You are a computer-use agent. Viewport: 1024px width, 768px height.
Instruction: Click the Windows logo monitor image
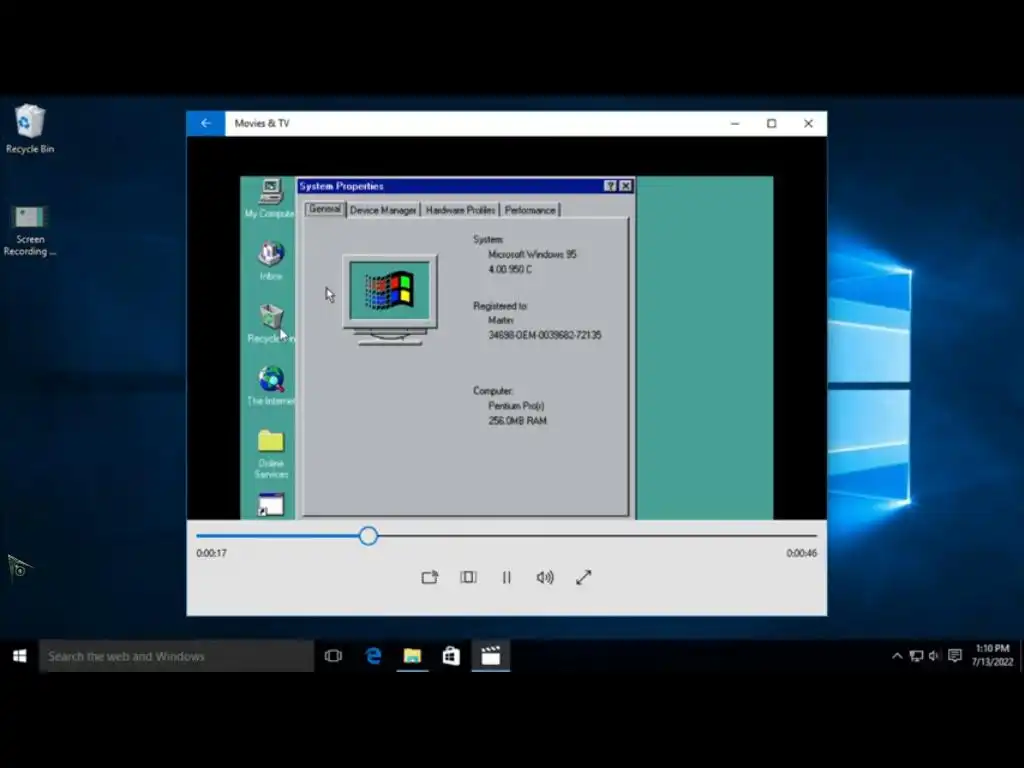(390, 299)
